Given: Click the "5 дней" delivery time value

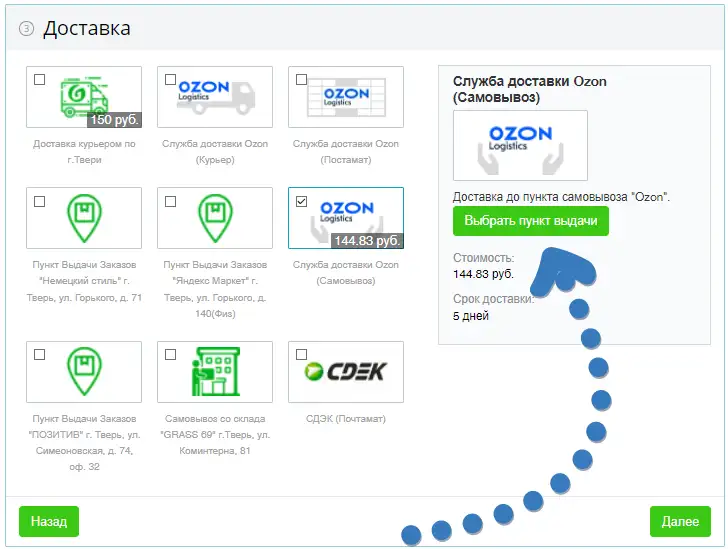Looking at the screenshot, I should [x=471, y=316].
